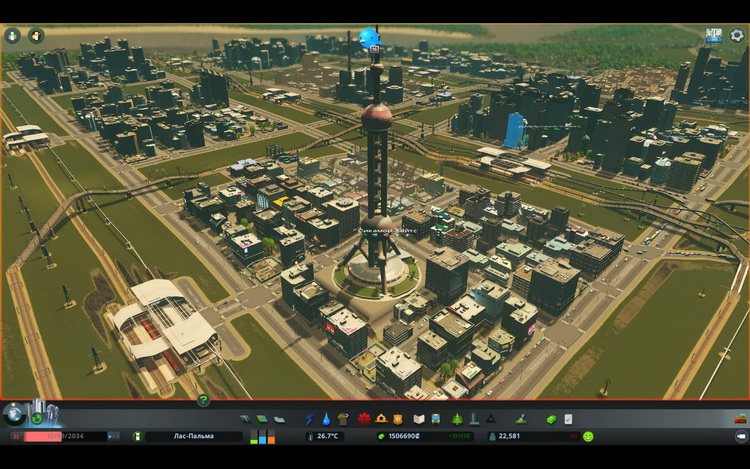The image size is (750, 469).
Task: Click the green happiness smiley face
Action: (588, 436)
